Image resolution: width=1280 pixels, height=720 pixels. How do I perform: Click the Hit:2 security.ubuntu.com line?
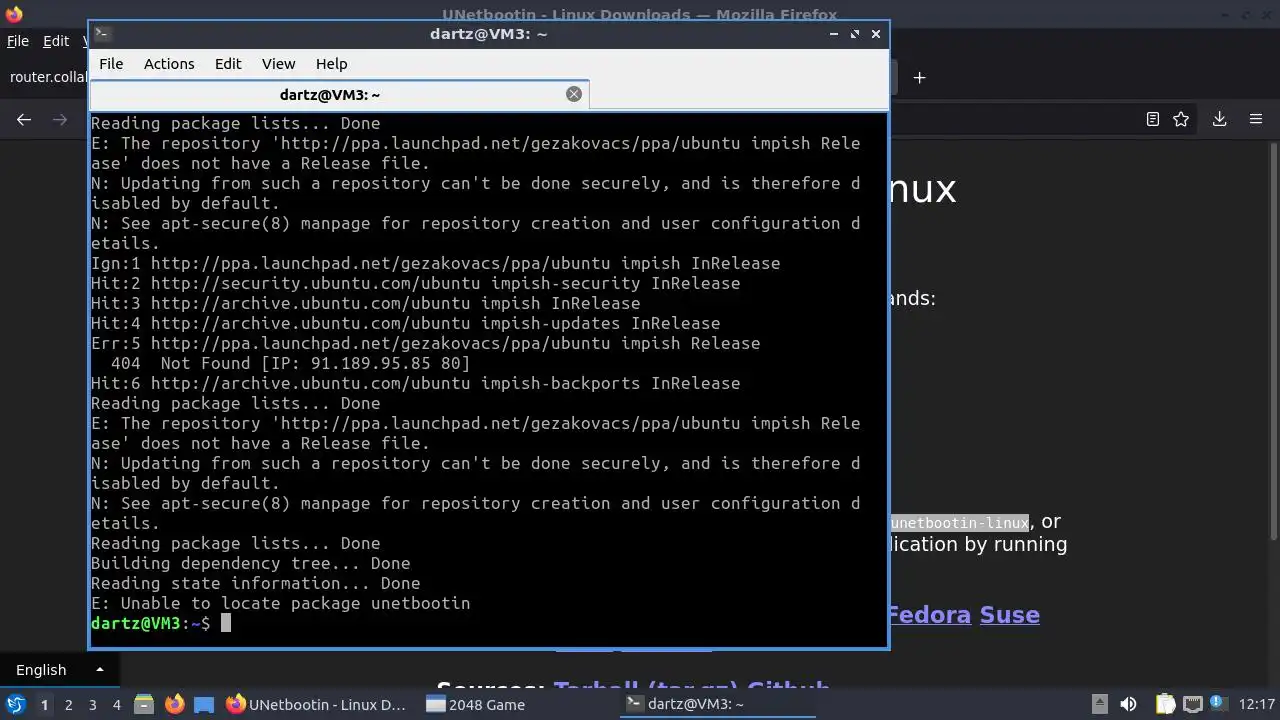415,283
